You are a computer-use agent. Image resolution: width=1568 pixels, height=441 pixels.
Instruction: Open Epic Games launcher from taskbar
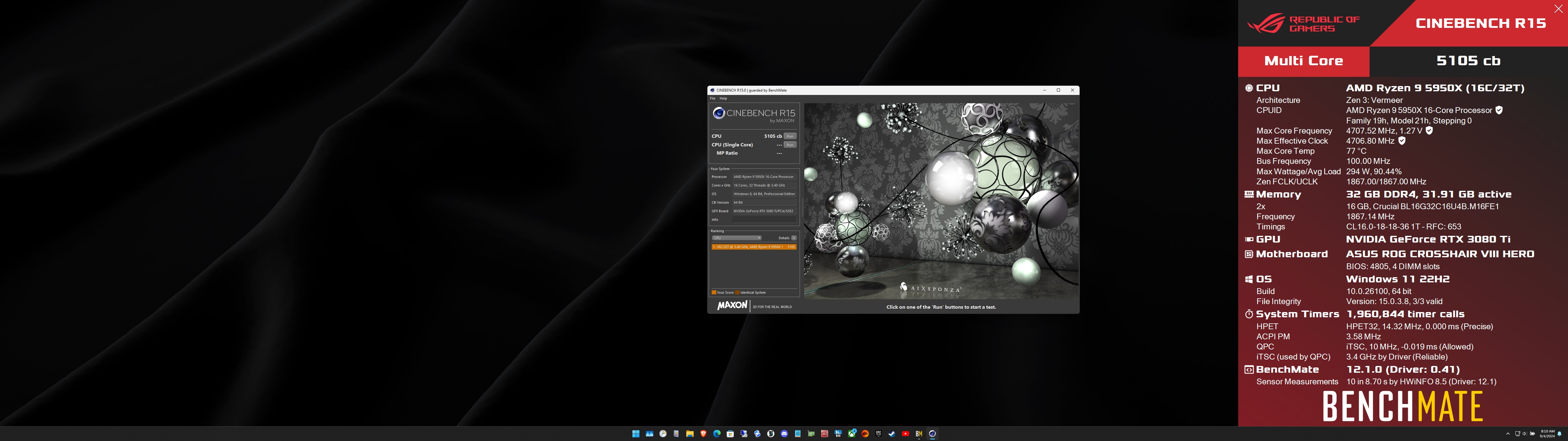coord(879,434)
